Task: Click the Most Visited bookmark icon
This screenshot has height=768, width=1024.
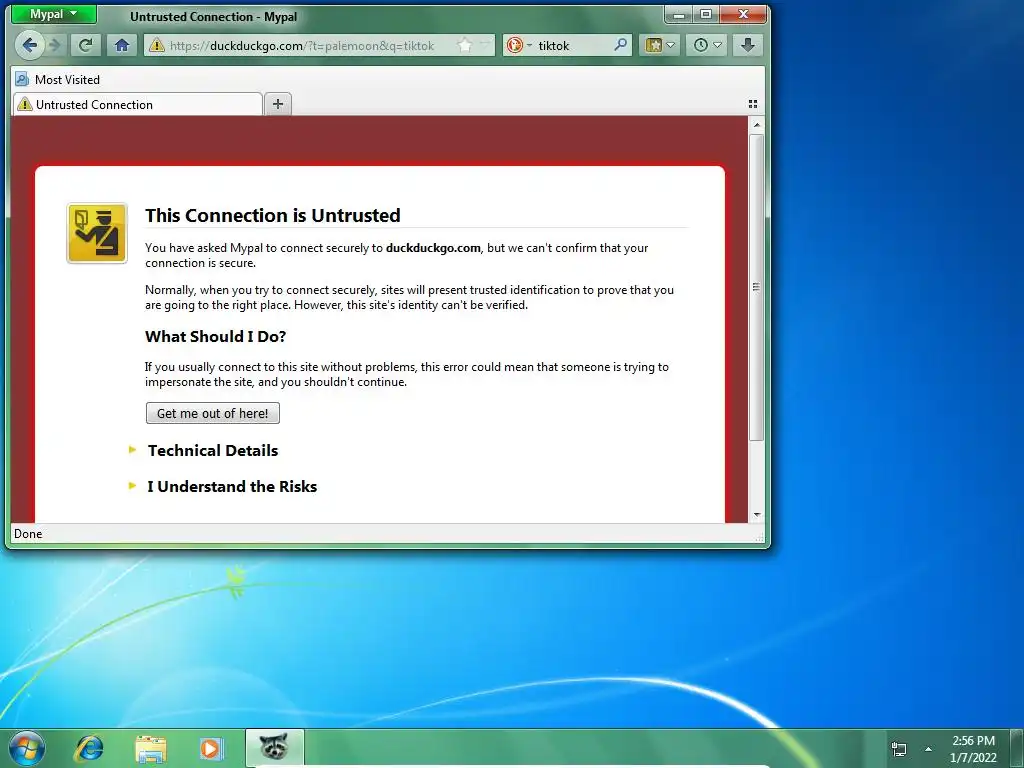Action: coord(22,80)
